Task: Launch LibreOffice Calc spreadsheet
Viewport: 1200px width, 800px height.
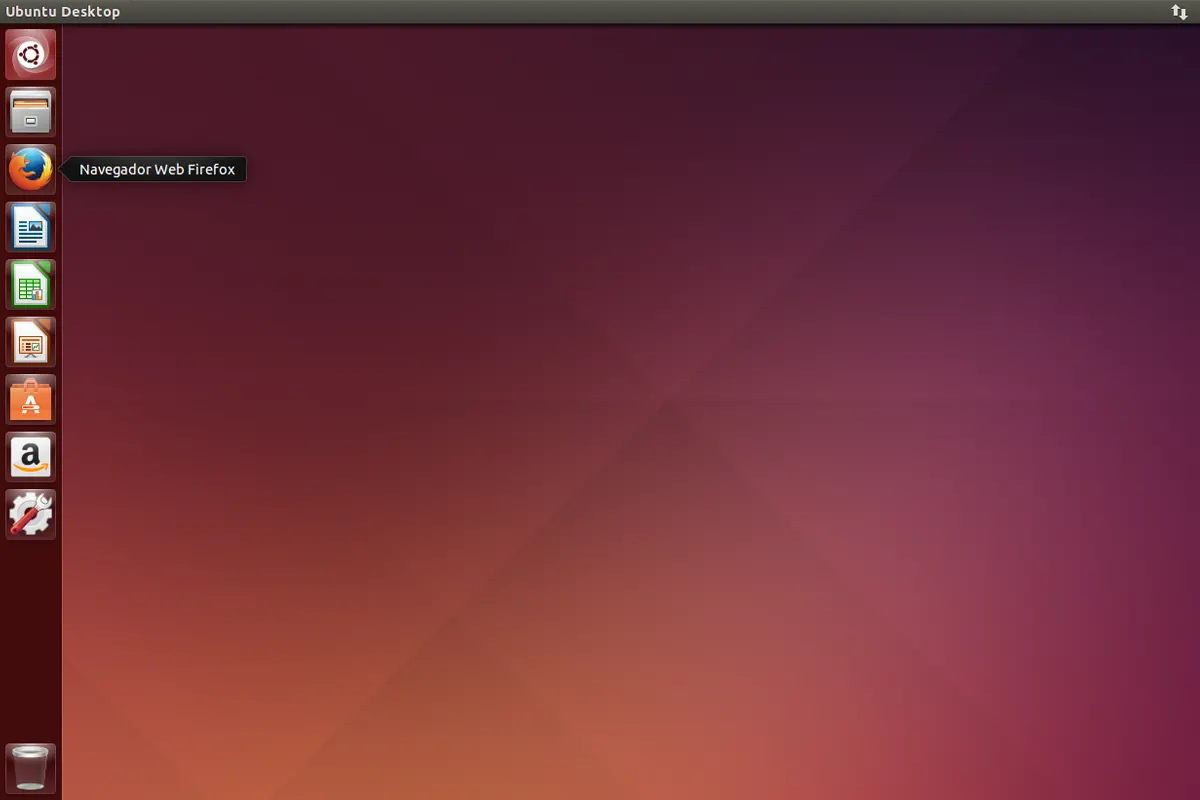Action: click(x=31, y=285)
